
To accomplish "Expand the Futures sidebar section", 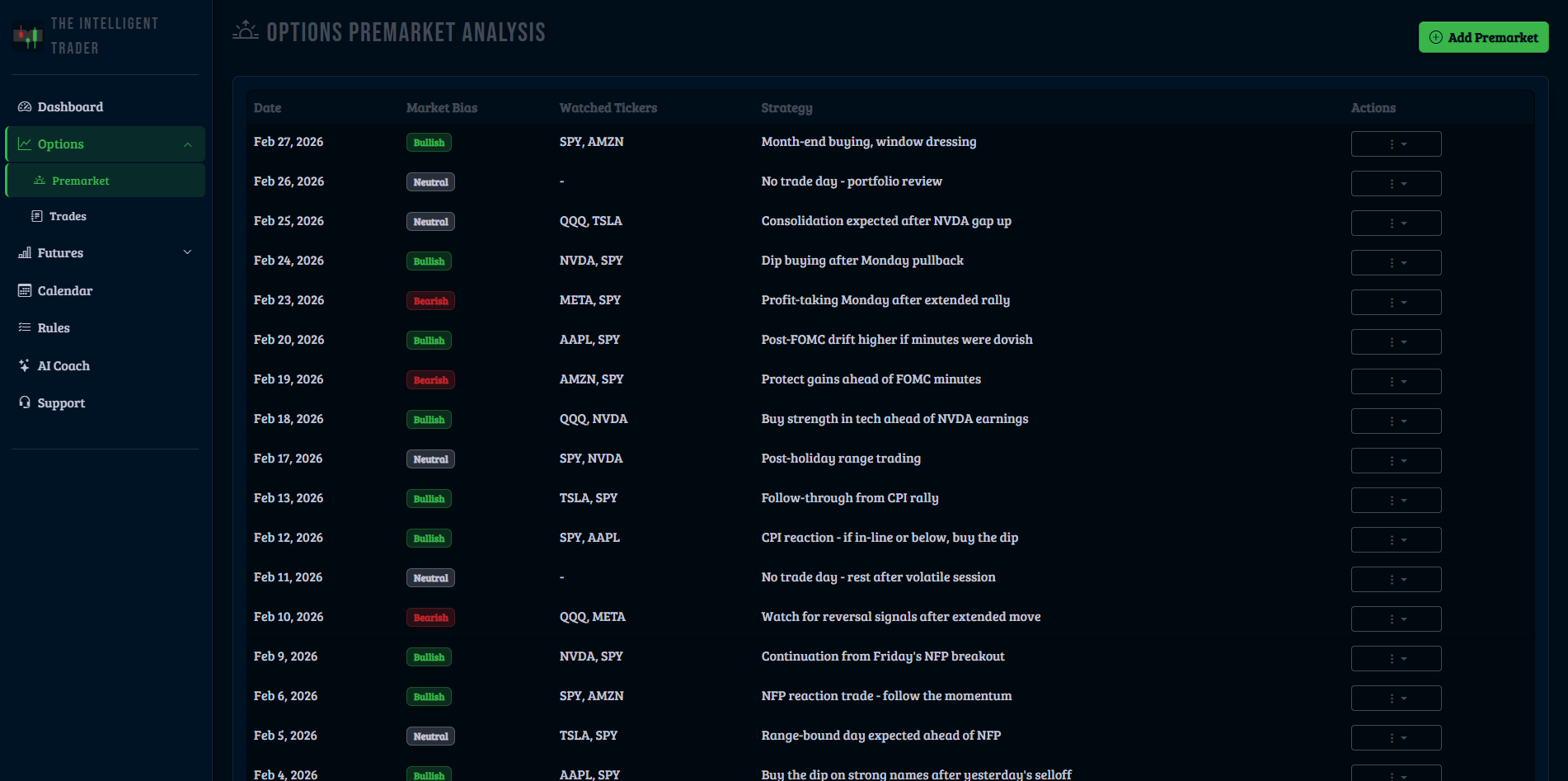I will coord(187,252).
